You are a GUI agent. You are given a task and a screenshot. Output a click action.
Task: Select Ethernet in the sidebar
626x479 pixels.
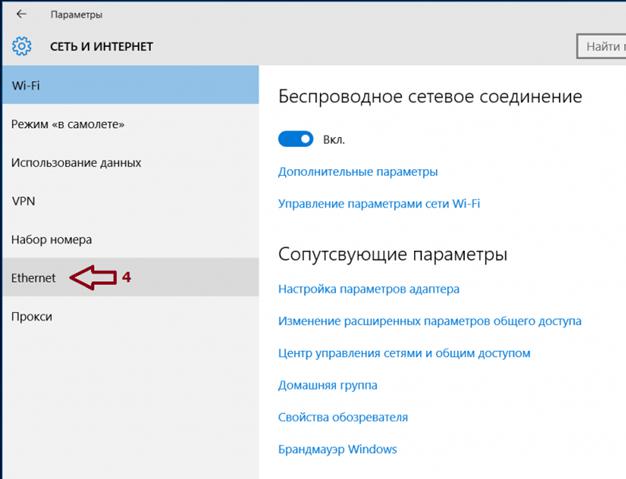tap(33, 278)
